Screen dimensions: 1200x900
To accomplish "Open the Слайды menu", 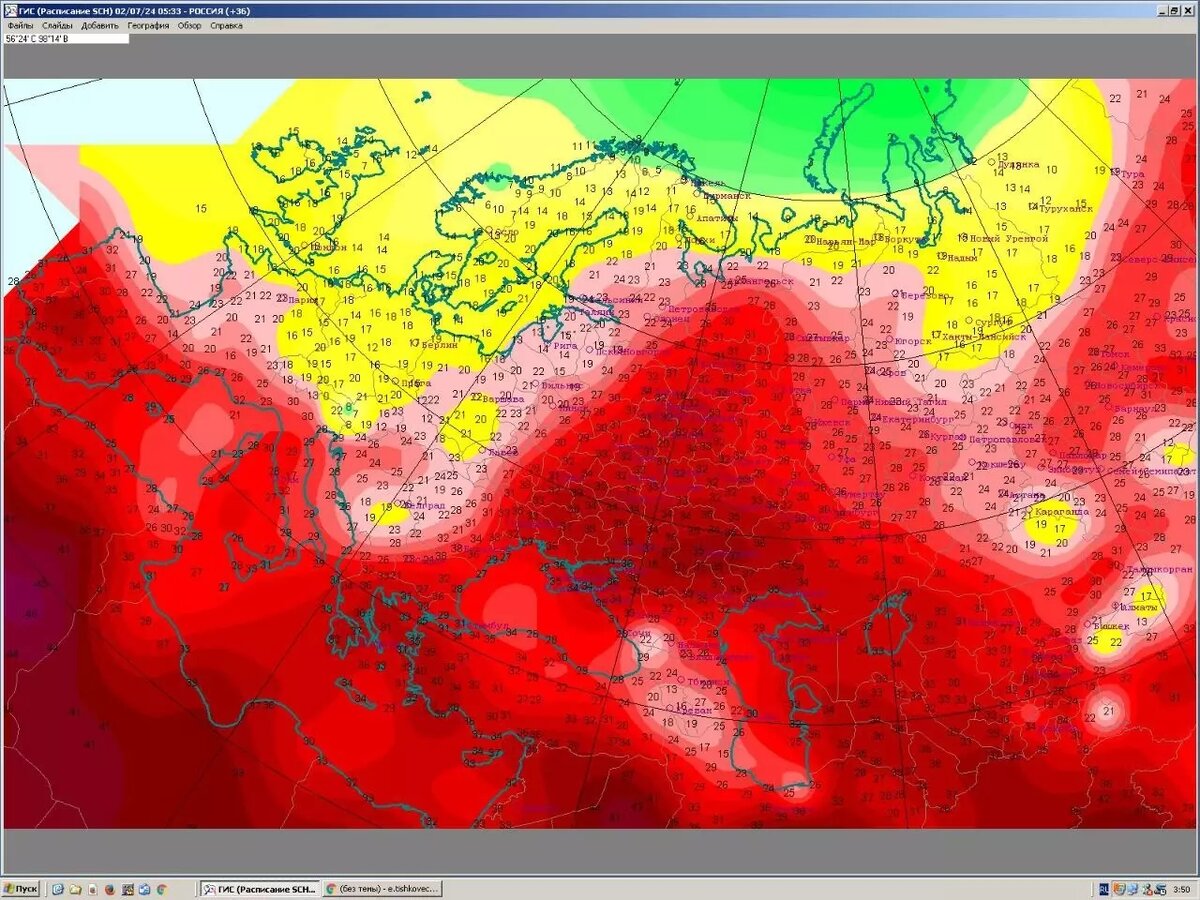I will 57,25.
